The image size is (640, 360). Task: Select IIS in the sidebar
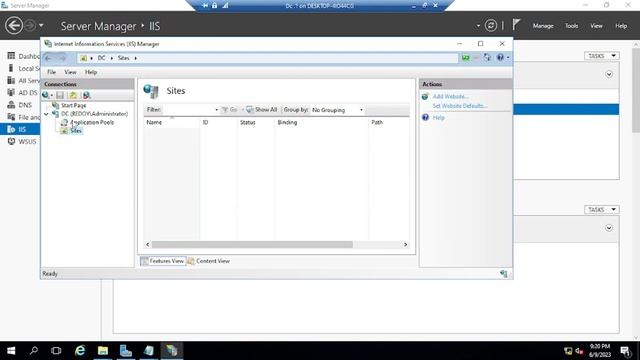coord(20,129)
